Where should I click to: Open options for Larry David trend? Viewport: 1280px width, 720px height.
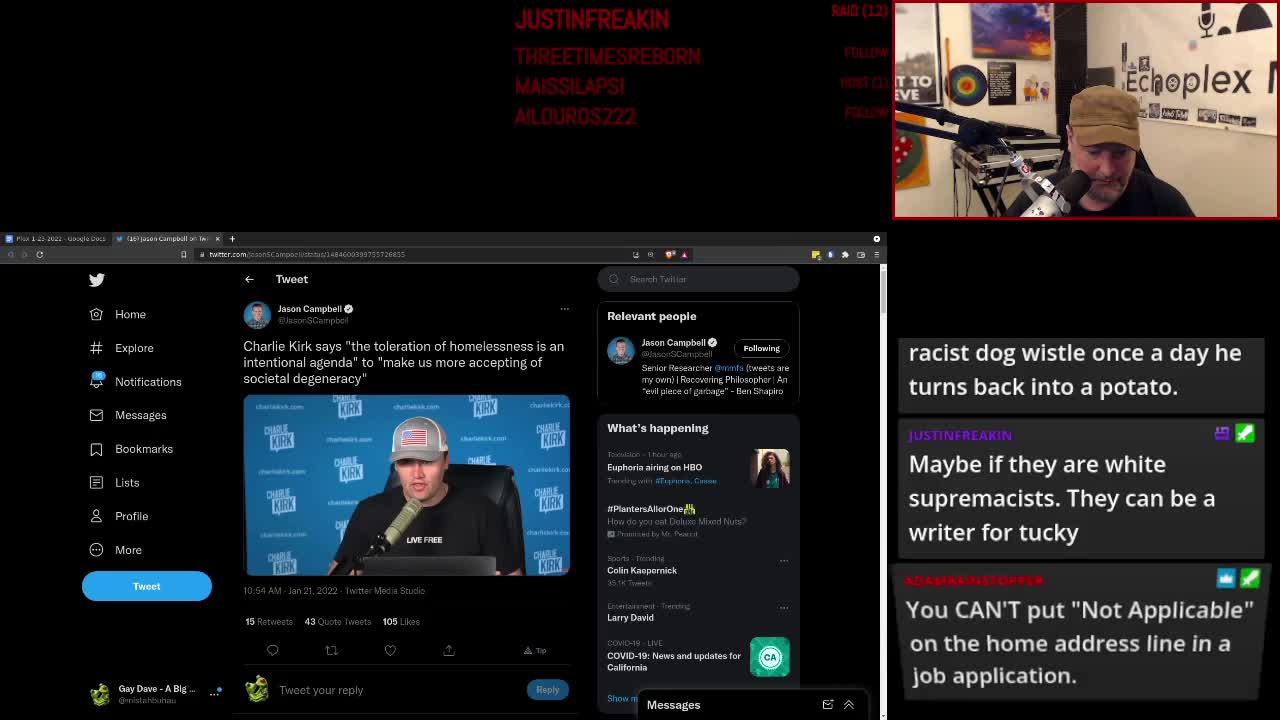(783, 607)
